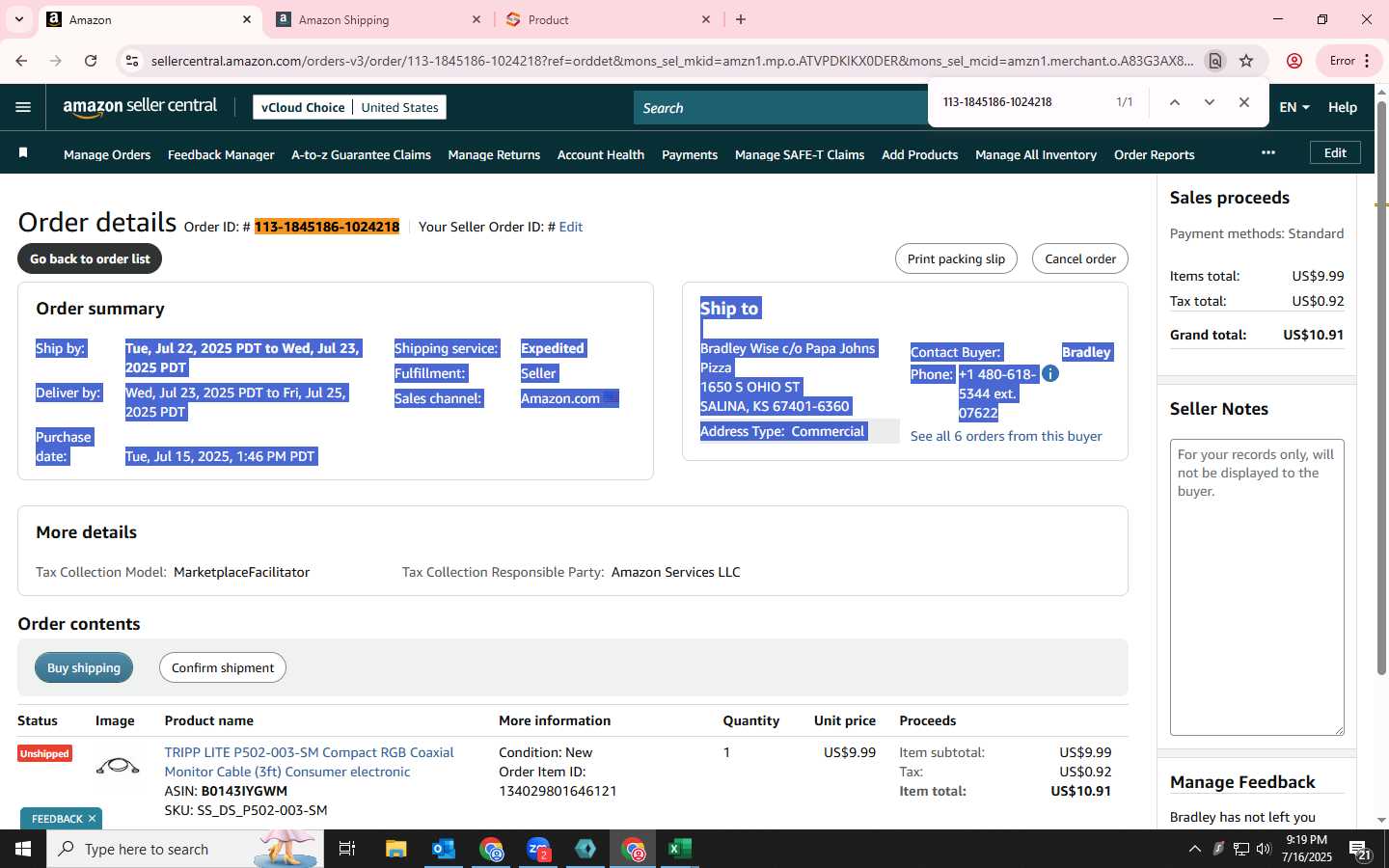1389x868 pixels.
Task: Click the find-in-page icon in address bar
Action: (x=1215, y=61)
